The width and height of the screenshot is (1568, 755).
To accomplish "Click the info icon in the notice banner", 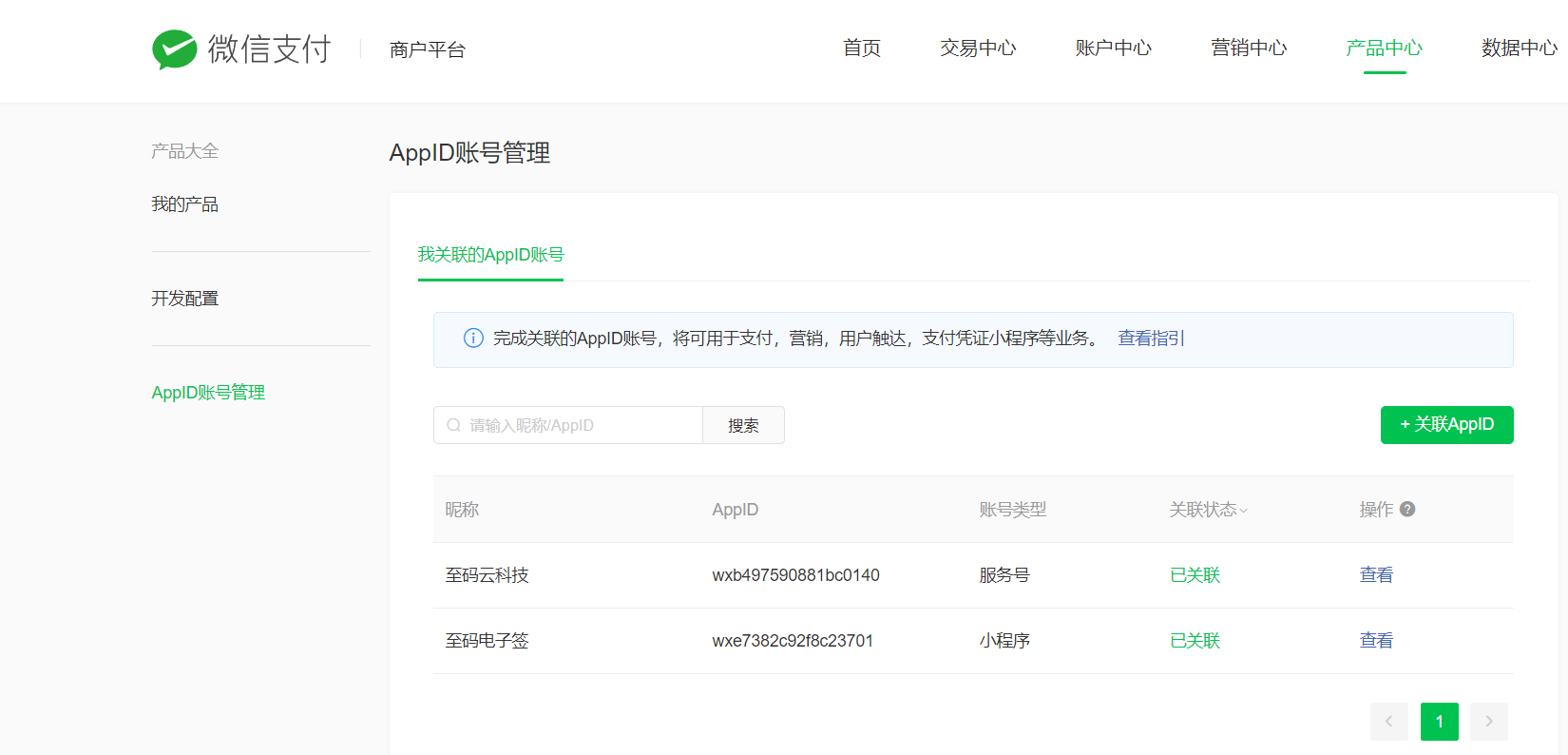I will coord(473,338).
